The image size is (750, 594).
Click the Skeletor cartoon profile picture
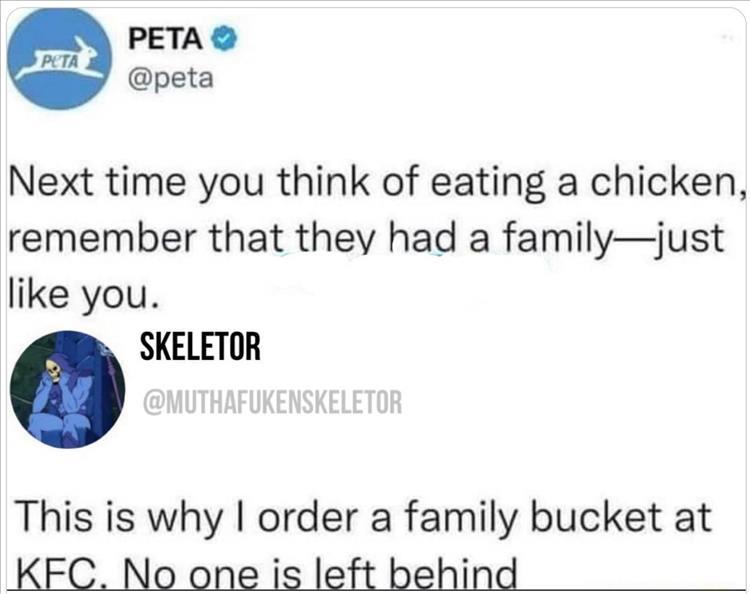(x=66, y=389)
